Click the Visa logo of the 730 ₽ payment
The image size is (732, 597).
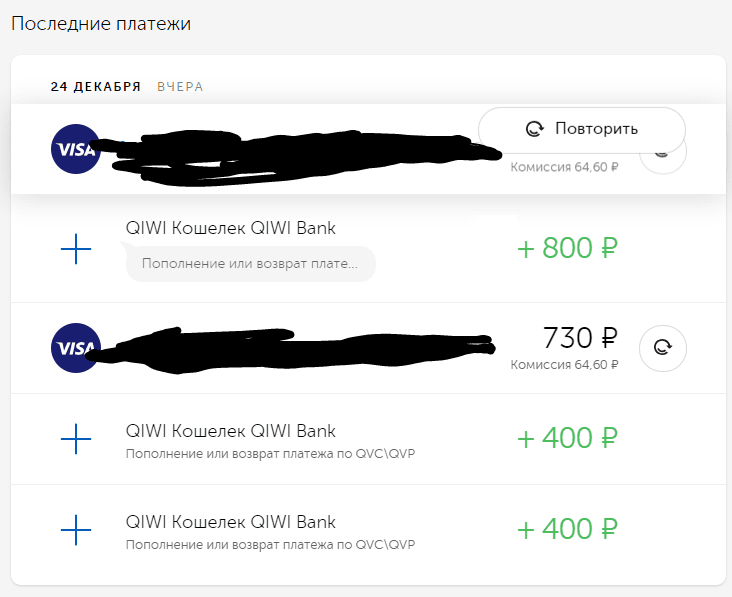click(x=75, y=348)
